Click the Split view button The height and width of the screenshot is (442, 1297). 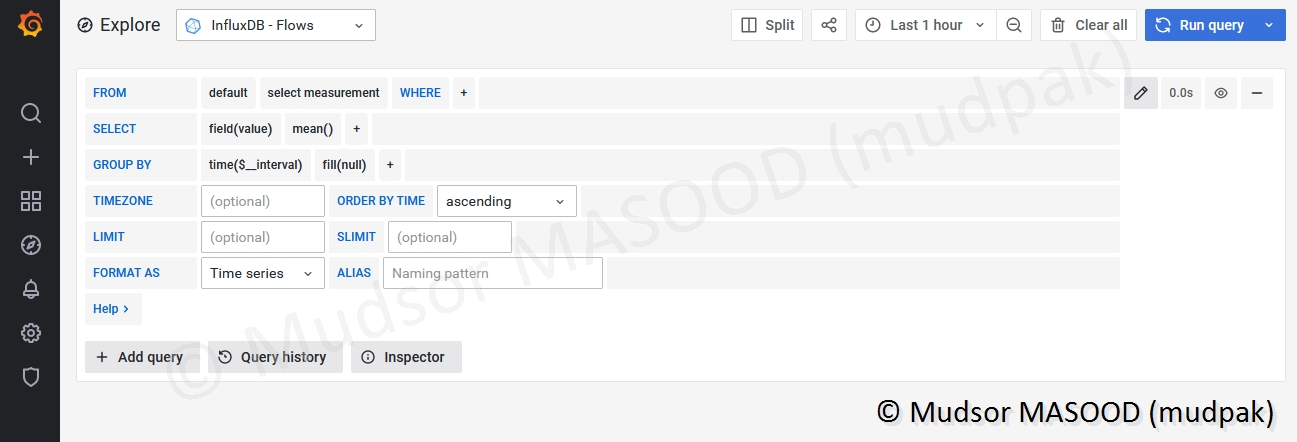click(768, 25)
